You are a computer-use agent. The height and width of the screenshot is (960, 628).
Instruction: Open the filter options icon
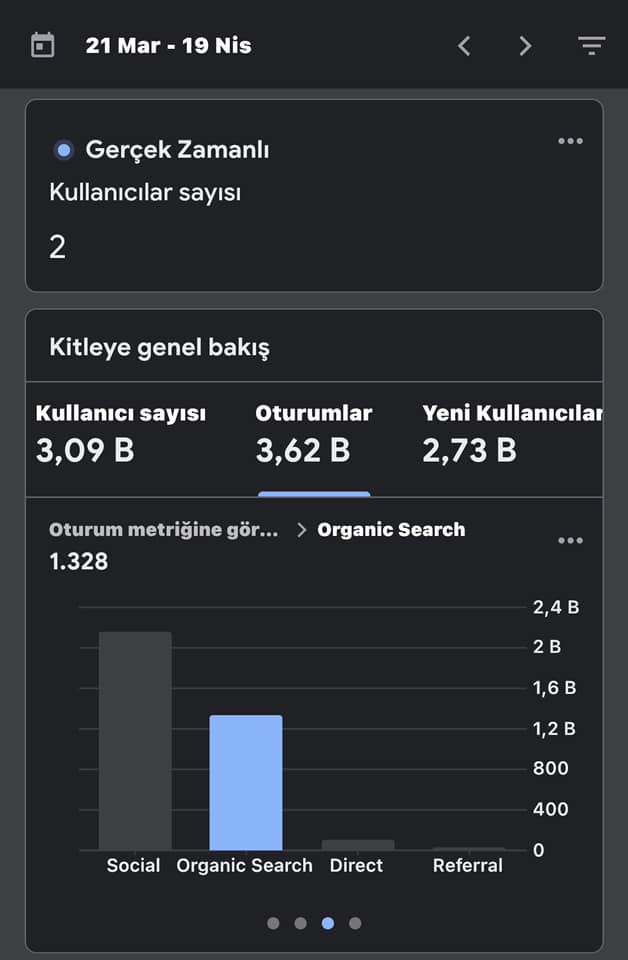coord(591,45)
